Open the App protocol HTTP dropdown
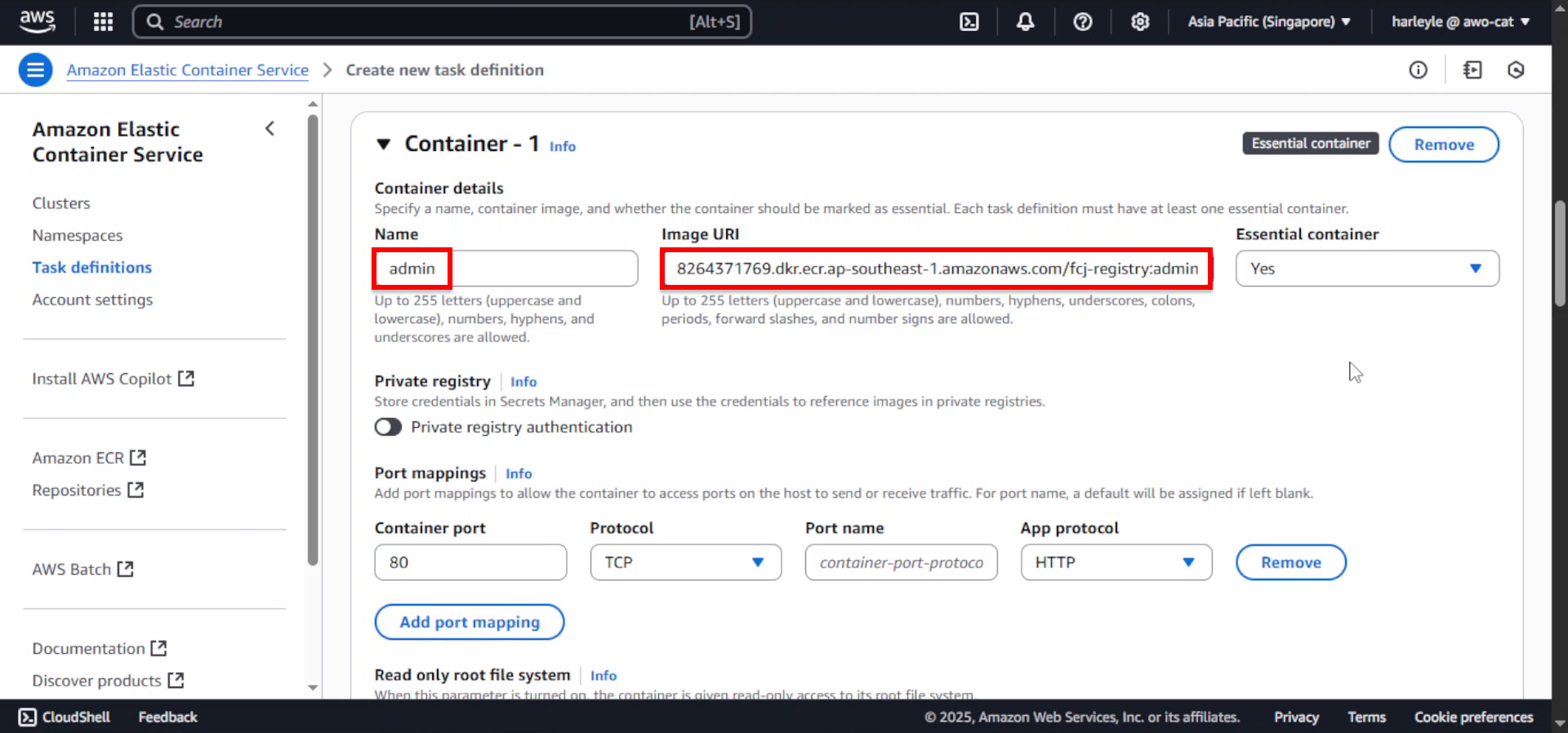The image size is (1568, 733). [x=1116, y=562]
